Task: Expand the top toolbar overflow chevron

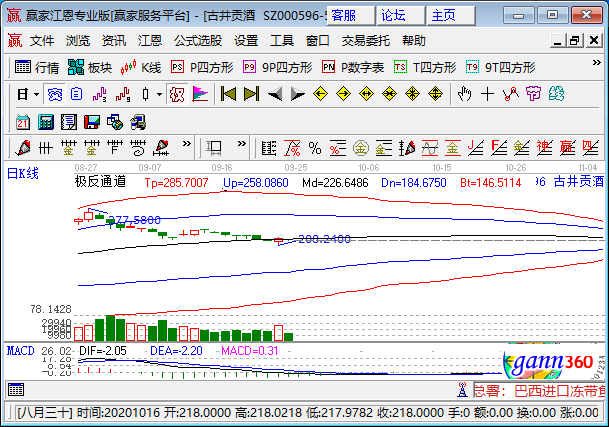Action: (597, 63)
